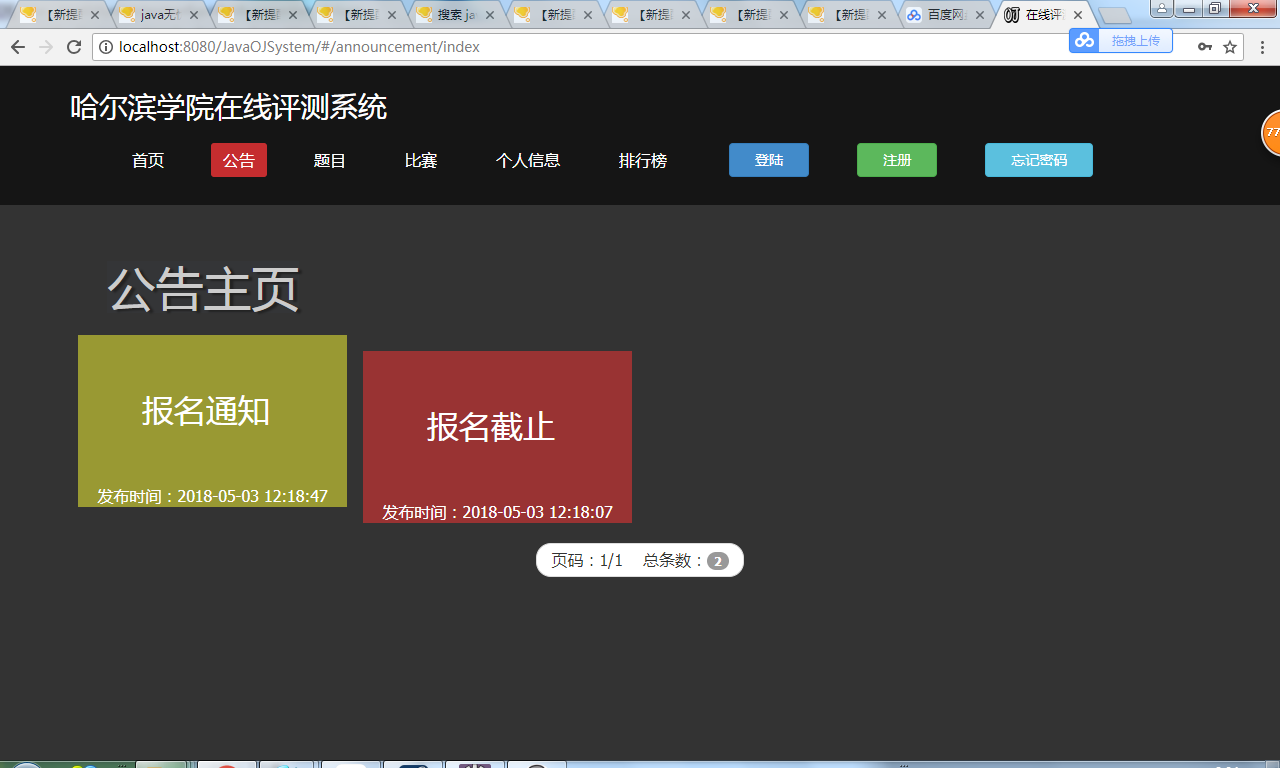Open the 排行榜 page
1280x768 pixels.
[x=643, y=160]
